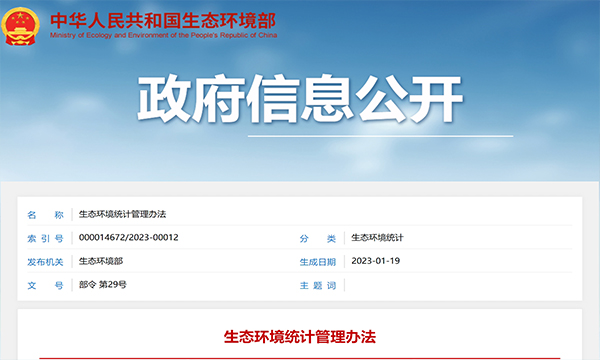The image size is (600, 360).
Task: Click the issuing agency value 生态环境部
Action: coord(101,261)
